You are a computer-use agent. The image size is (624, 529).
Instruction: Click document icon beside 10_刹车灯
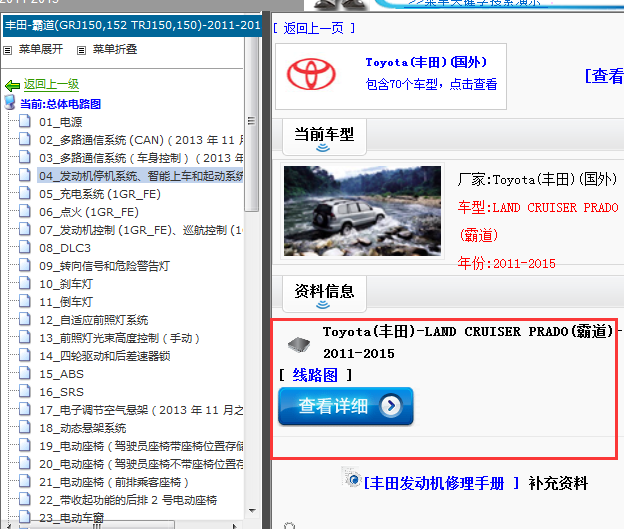[25, 283]
